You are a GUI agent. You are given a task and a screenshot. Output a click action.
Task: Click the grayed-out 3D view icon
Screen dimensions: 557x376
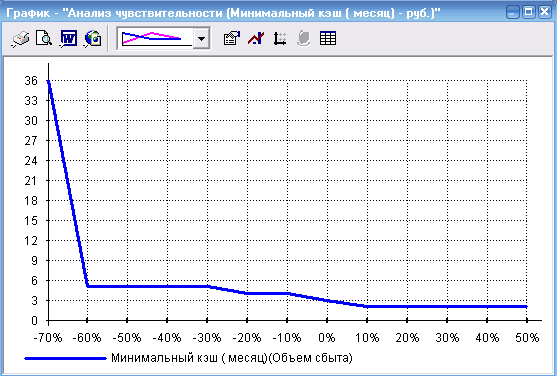click(x=304, y=38)
